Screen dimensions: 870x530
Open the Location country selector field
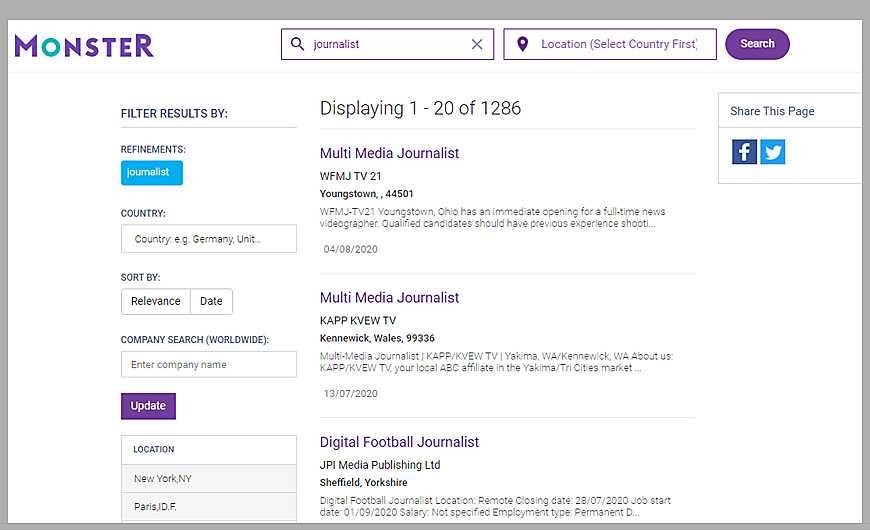pos(618,44)
